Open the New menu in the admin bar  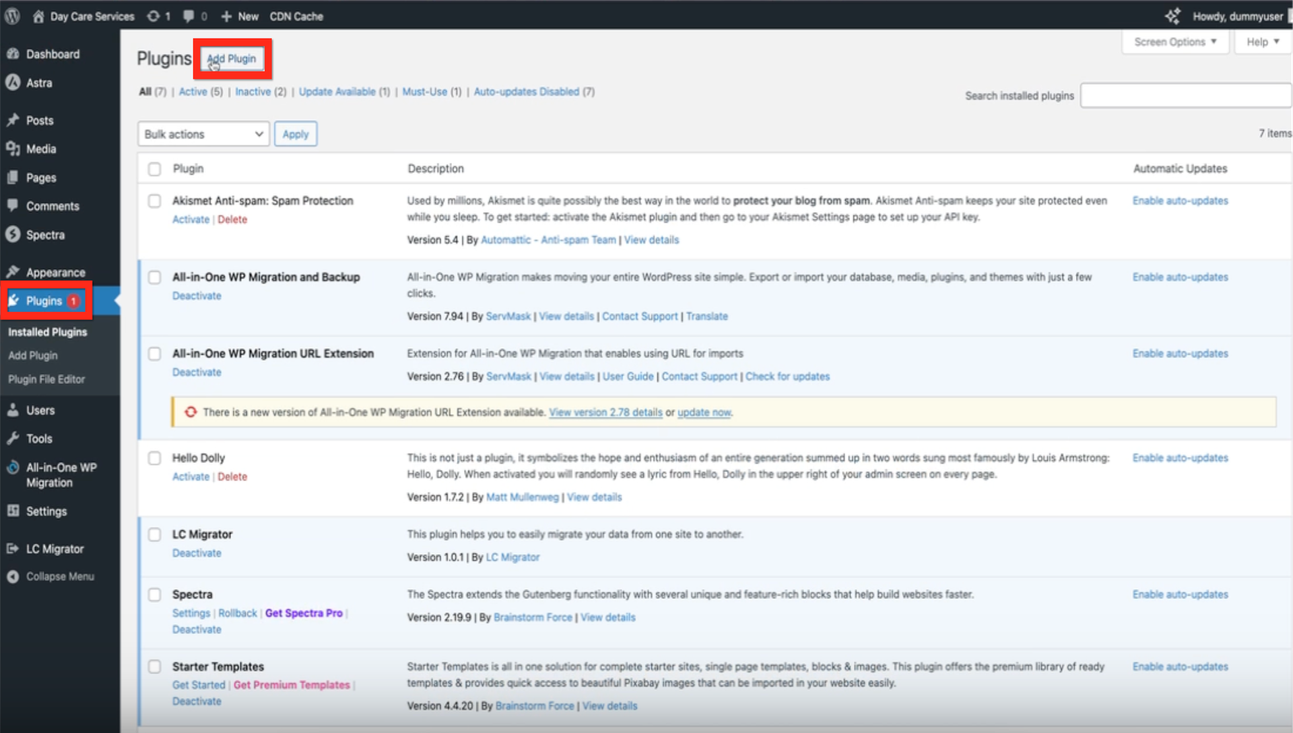[x=239, y=15]
